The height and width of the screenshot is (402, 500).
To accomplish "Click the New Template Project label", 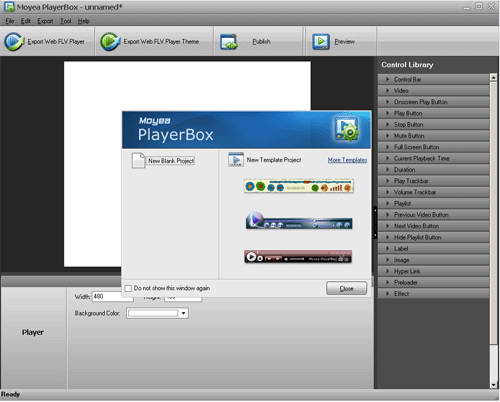I will tap(274, 160).
